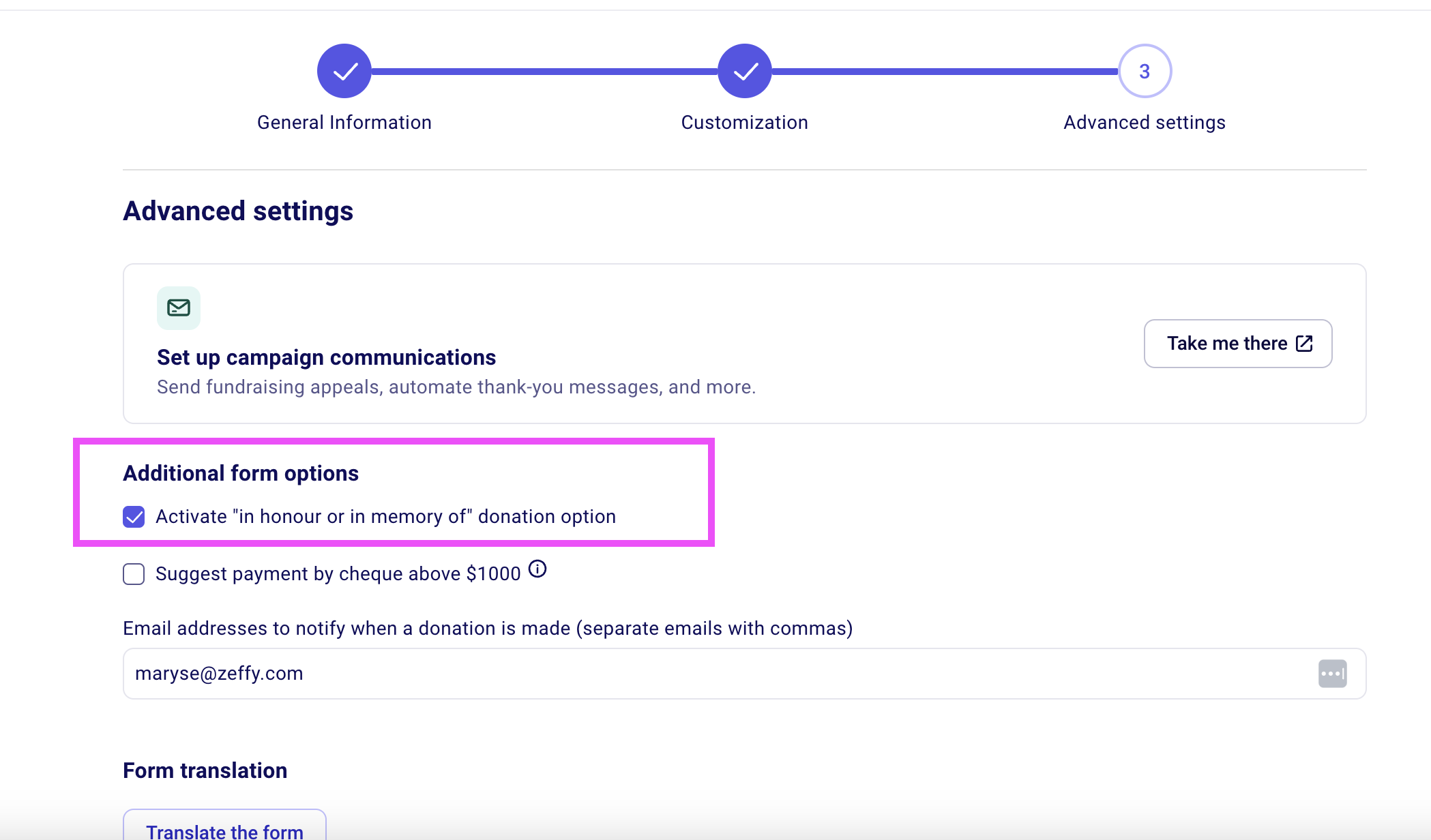Go to General Information step label

(x=344, y=123)
